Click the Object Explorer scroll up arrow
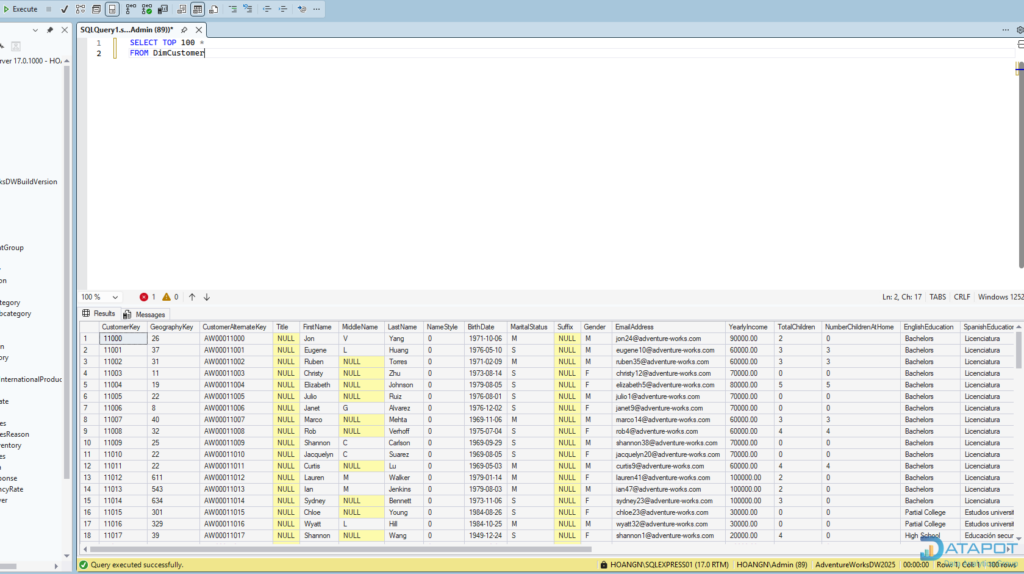This screenshot has width=1024, height=574. 66,61
